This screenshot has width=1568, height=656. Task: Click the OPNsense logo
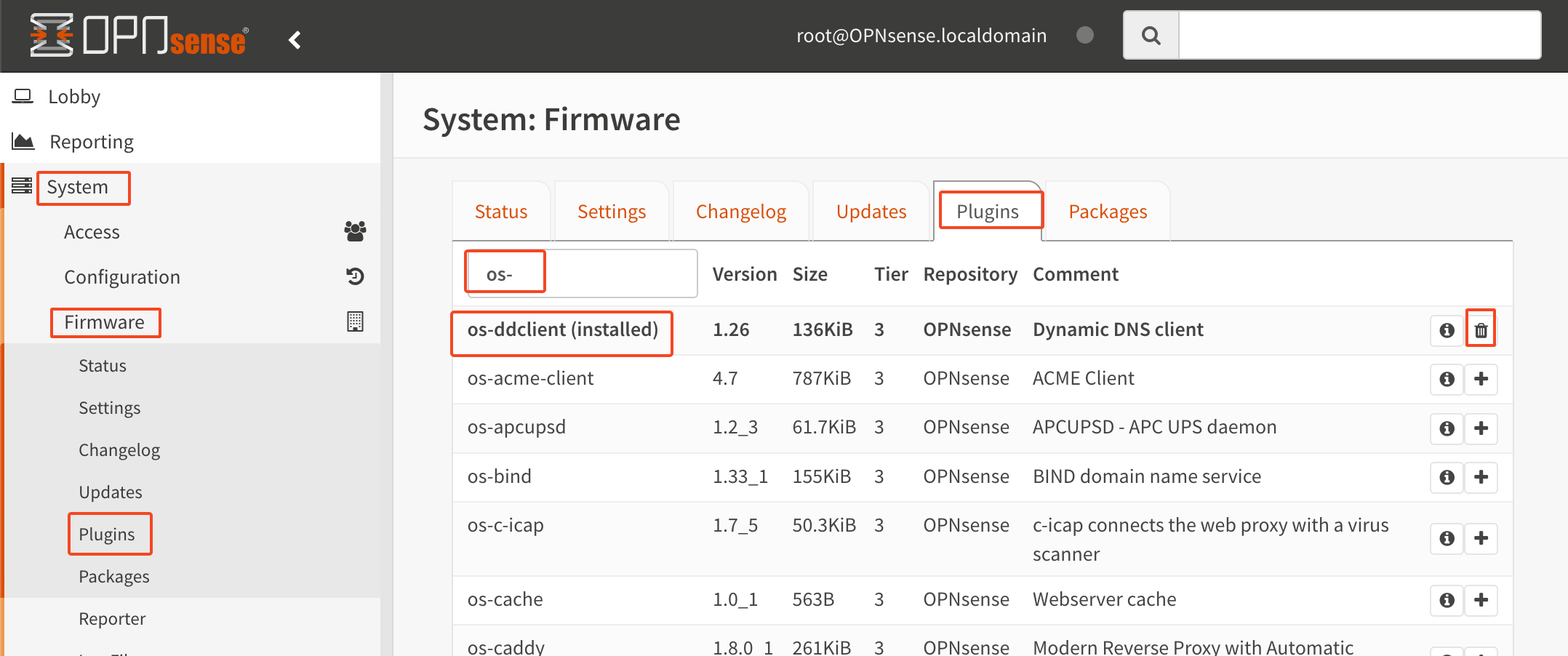[140, 36]
